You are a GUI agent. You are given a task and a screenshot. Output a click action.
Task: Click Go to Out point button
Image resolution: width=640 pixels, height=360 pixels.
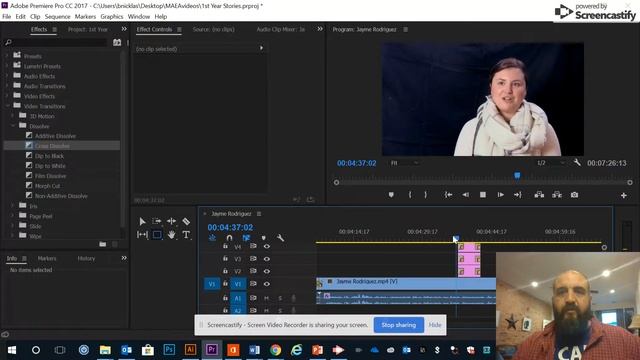(x=518, y=195)
